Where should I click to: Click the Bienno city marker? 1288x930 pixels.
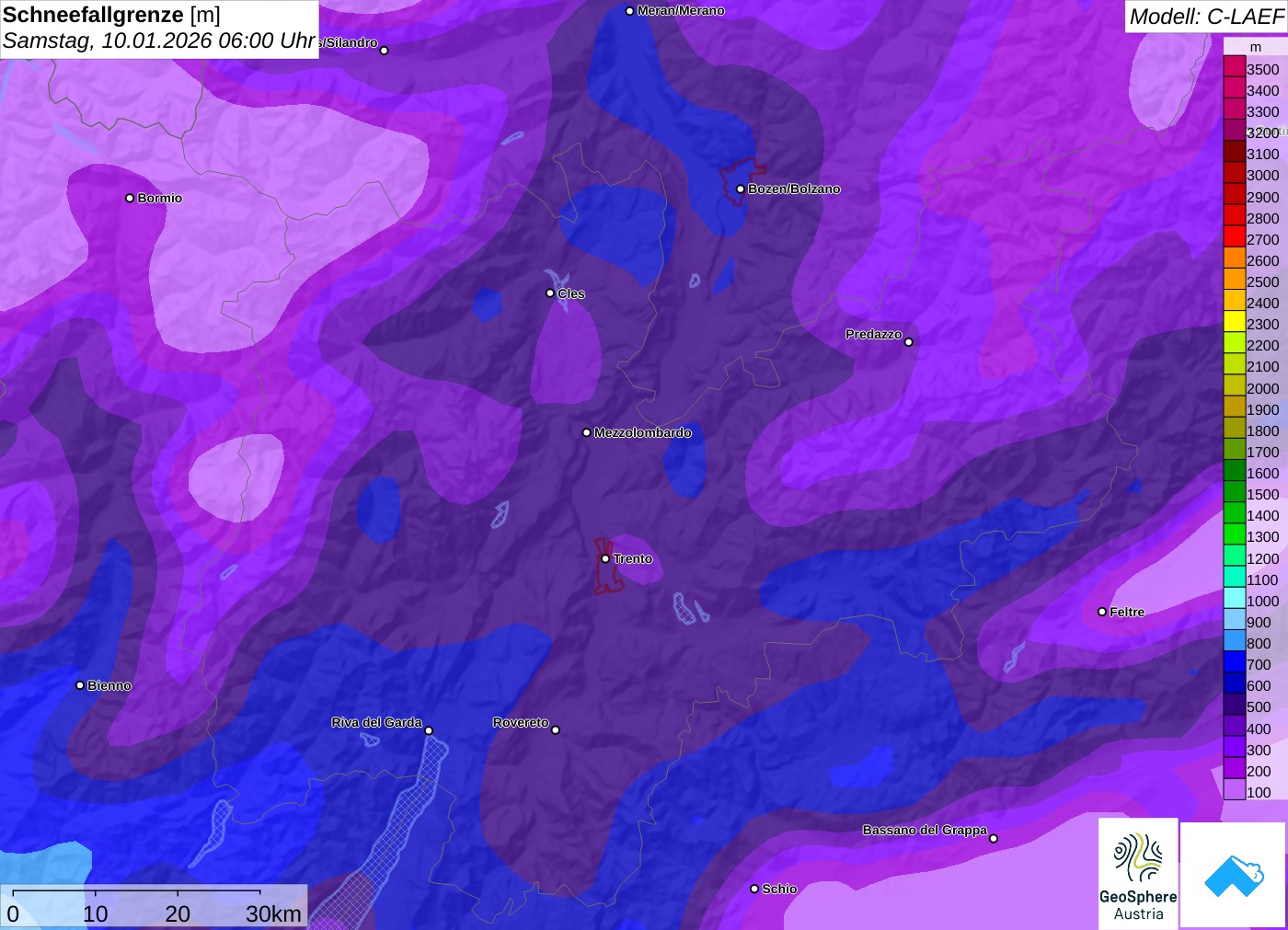80,685
